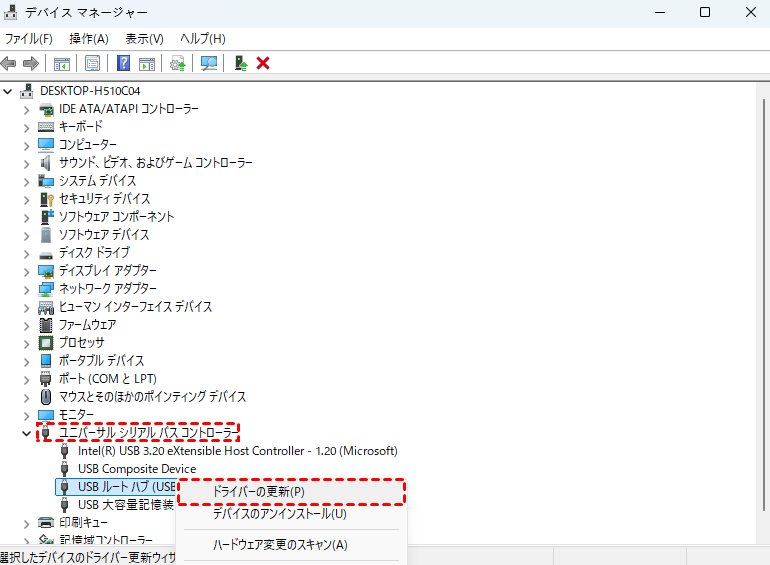
Task: Select USB Composite Device in tree
Action: point(136,469)
